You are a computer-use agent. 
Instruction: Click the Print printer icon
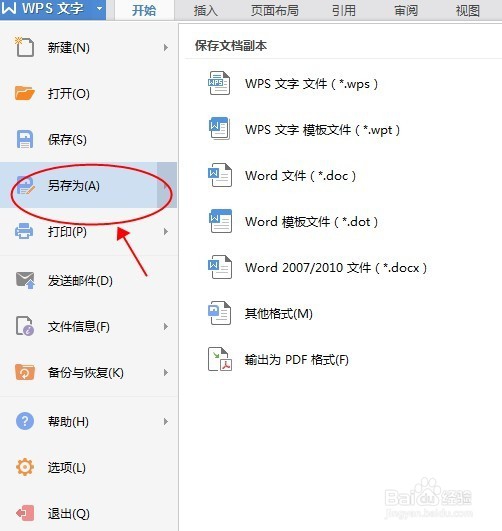coord(24,231)
